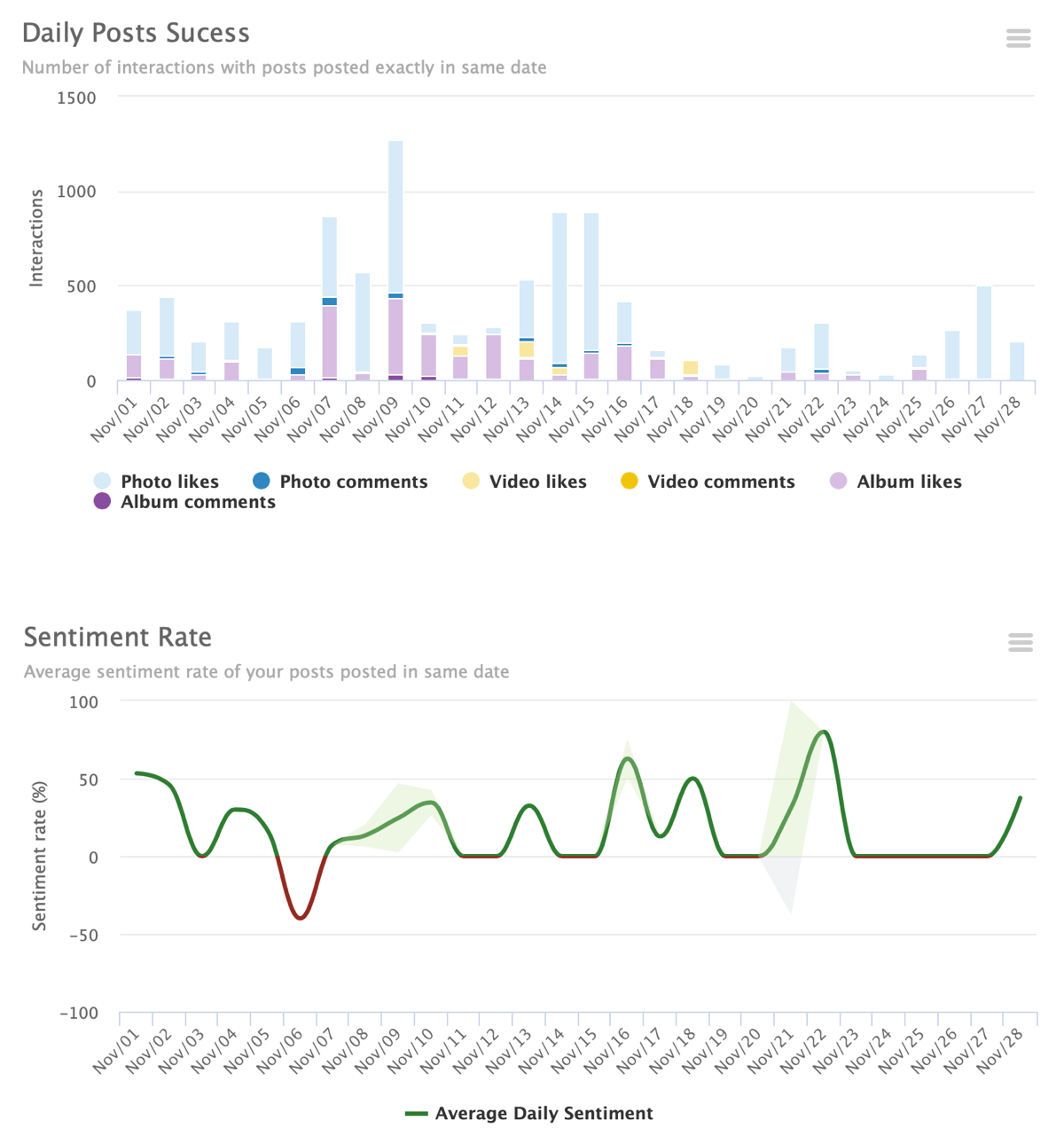Click the tallest bar on Nov/09
Screen dimensions: 1064x1144
pos(395,217)
